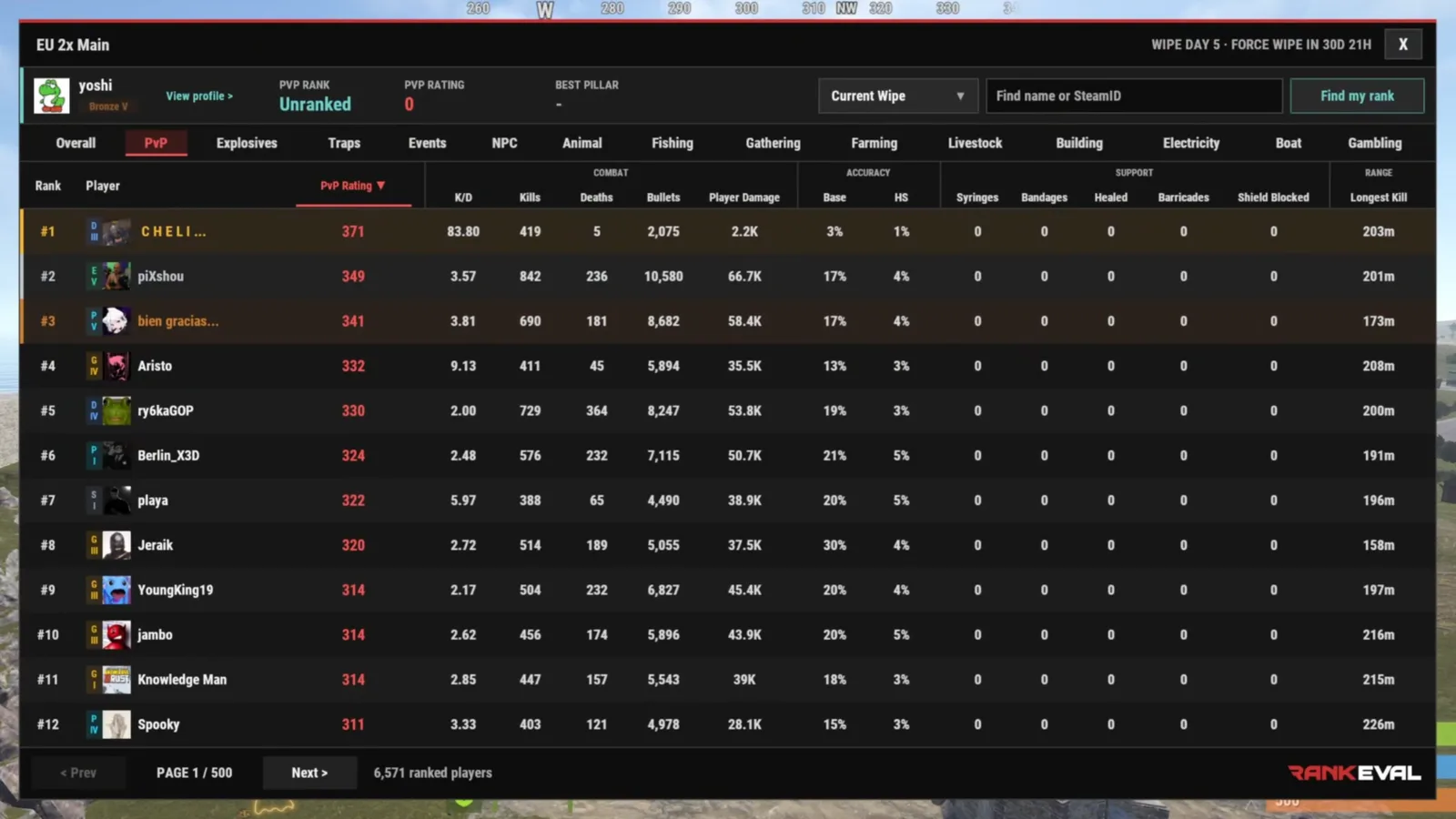Open the Traps tab
This screenshot has width=1456, height=819.
pos(344,143)
